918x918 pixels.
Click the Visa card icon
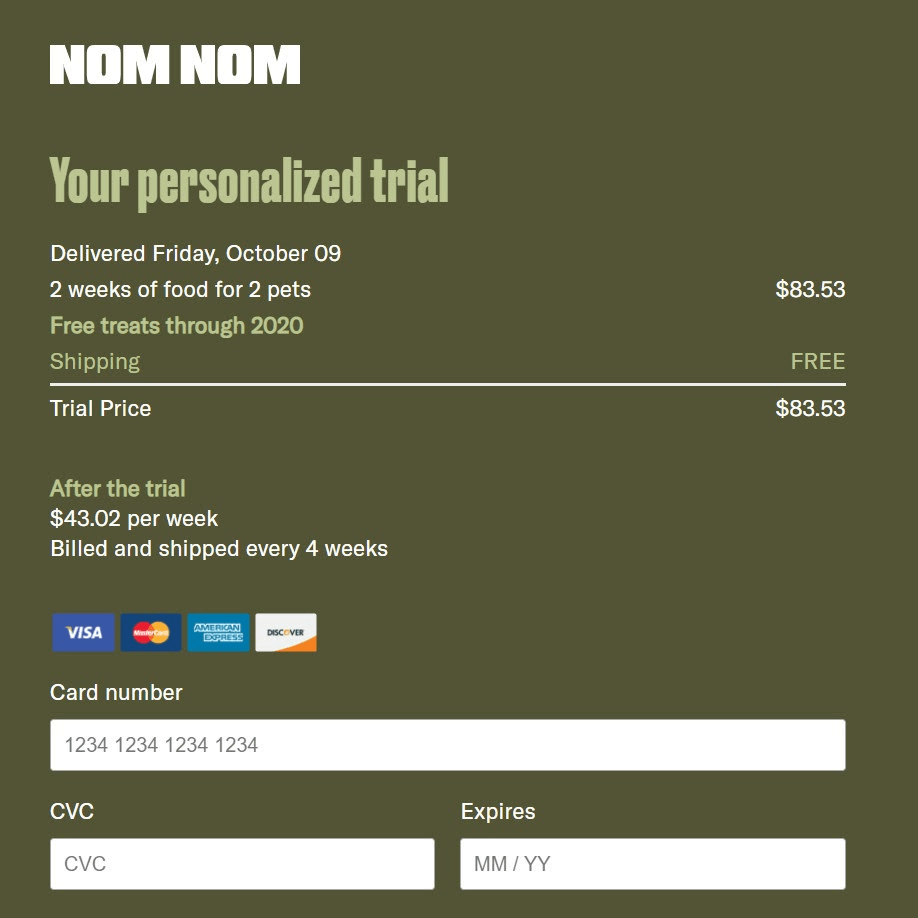click(84, 633)
